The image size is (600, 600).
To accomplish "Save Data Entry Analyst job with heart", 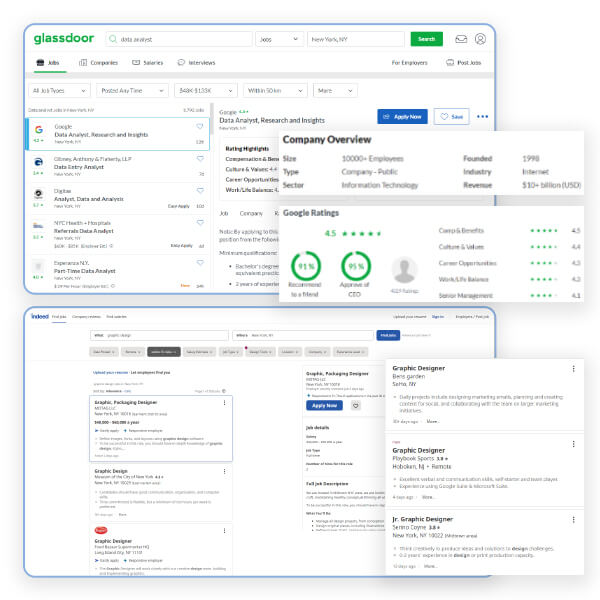I will click(x=200, y=158).
